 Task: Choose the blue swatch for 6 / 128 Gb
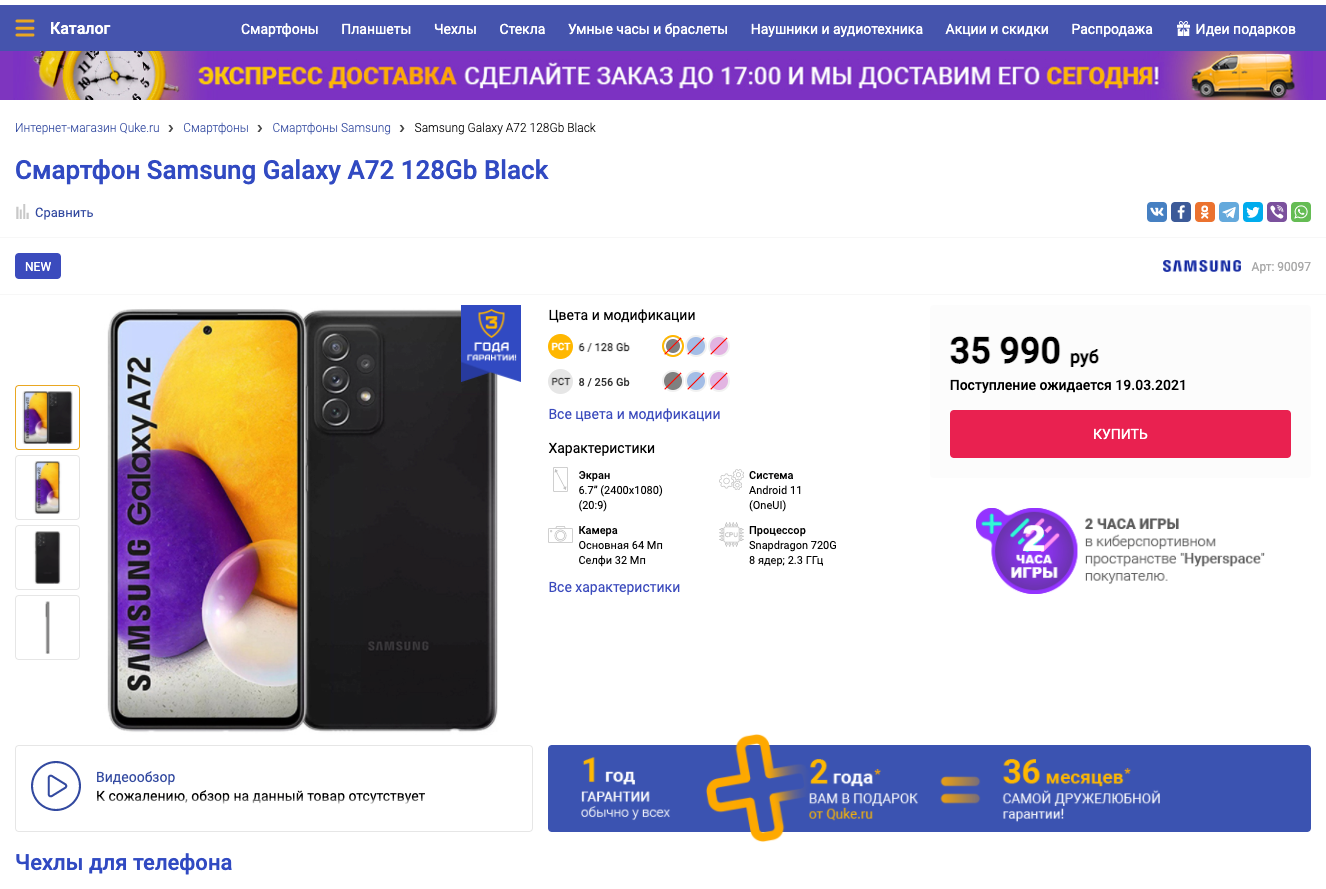pos(696,346)
